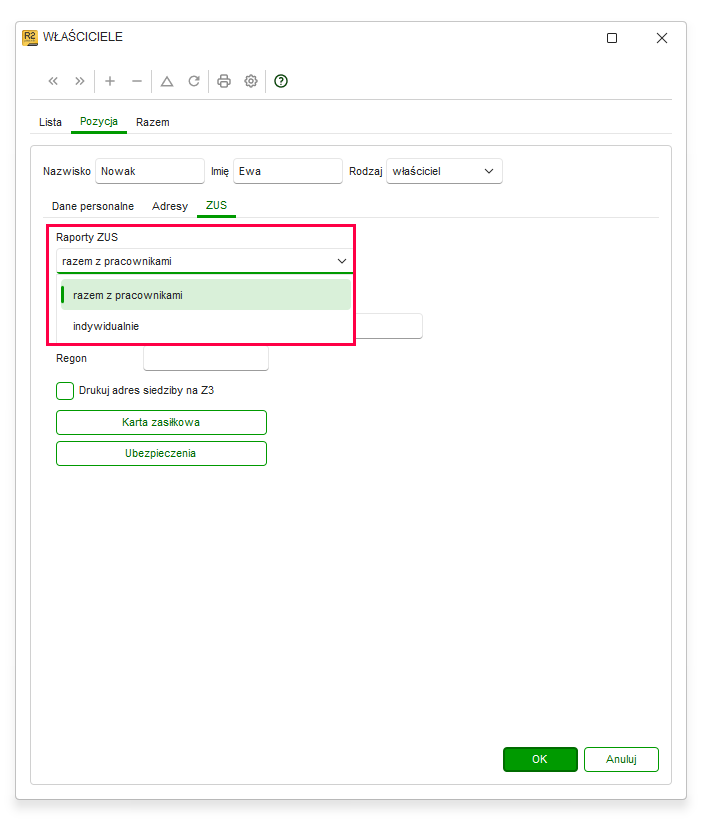714x829 pixels.
Task: Open the Karta zasiłkowa button
Action: (x=161, y=422)
